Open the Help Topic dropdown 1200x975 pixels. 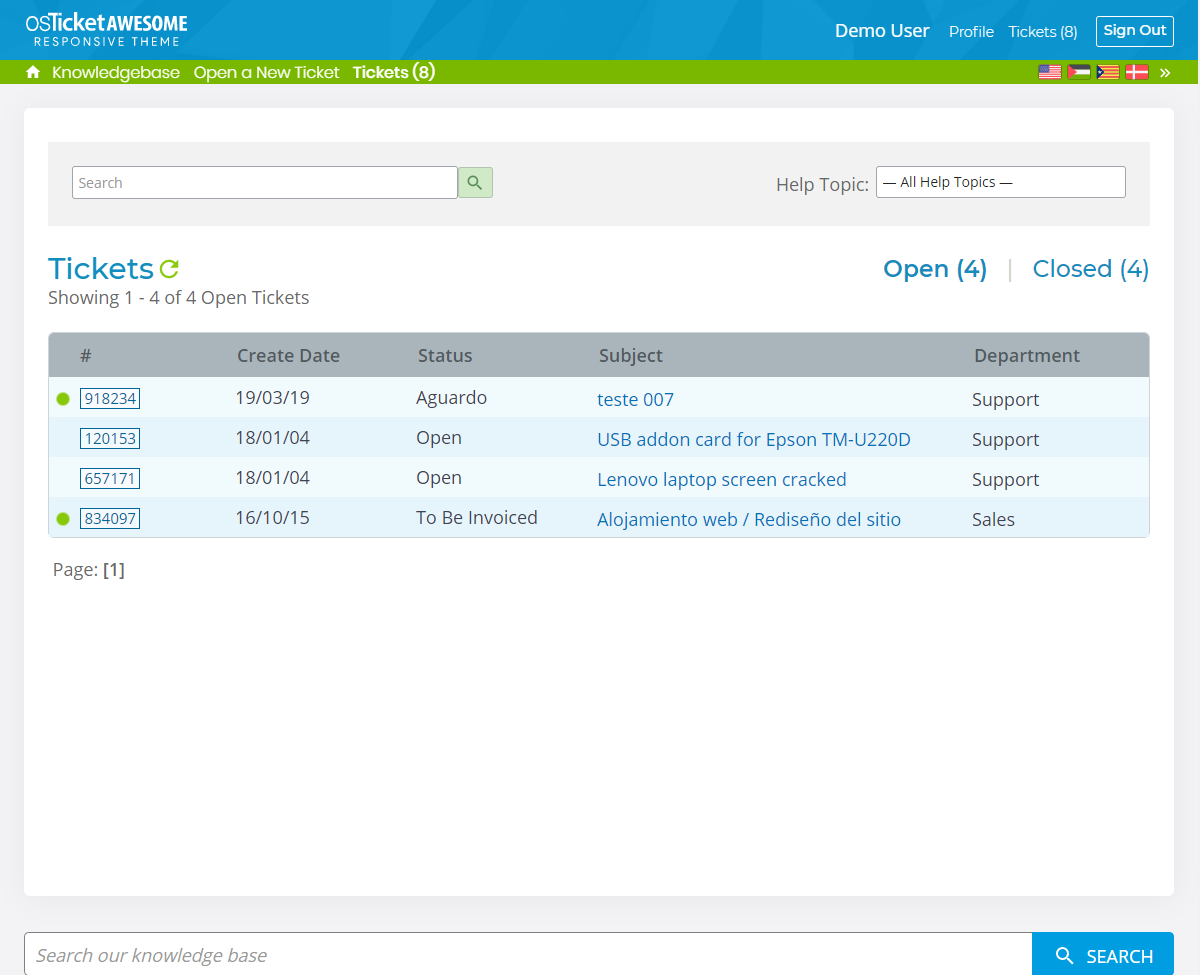[x=1000, y=182]
